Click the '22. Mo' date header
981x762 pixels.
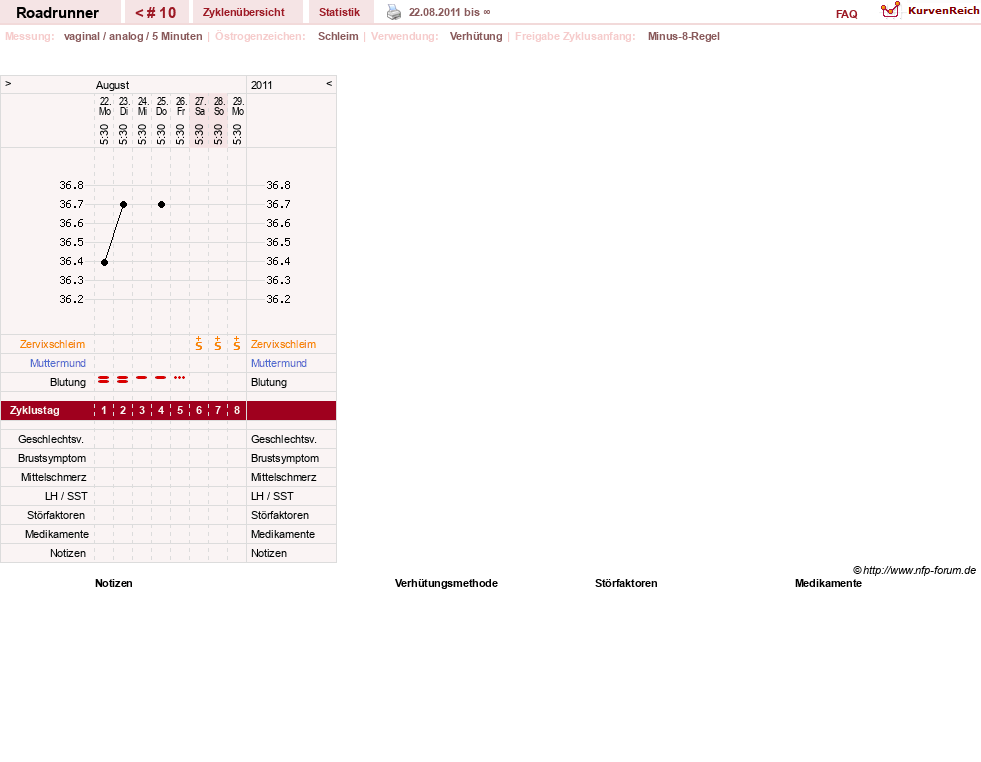[104, 106]
